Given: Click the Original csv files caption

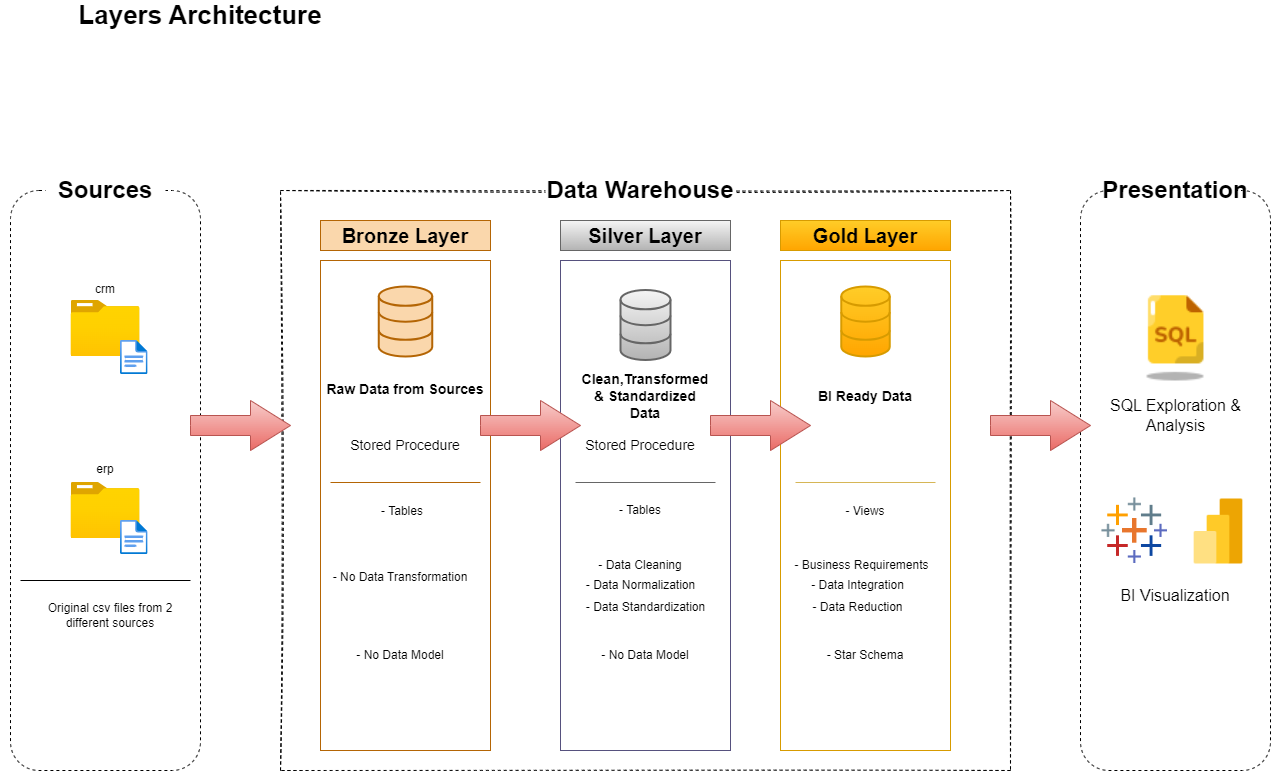Looking at the screenshot, I should click(110, 615).
